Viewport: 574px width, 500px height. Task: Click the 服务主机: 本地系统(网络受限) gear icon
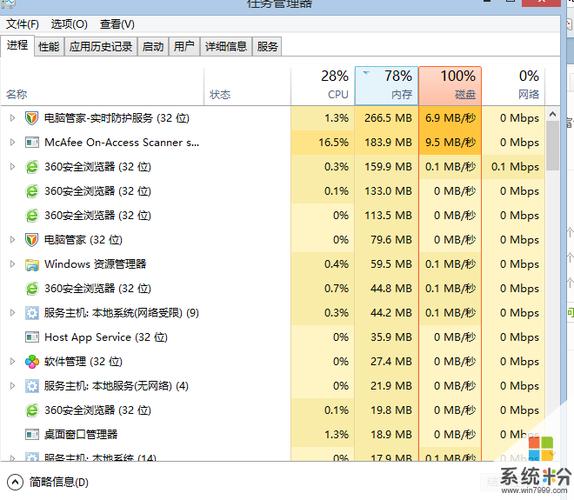[x=32, y=313]
